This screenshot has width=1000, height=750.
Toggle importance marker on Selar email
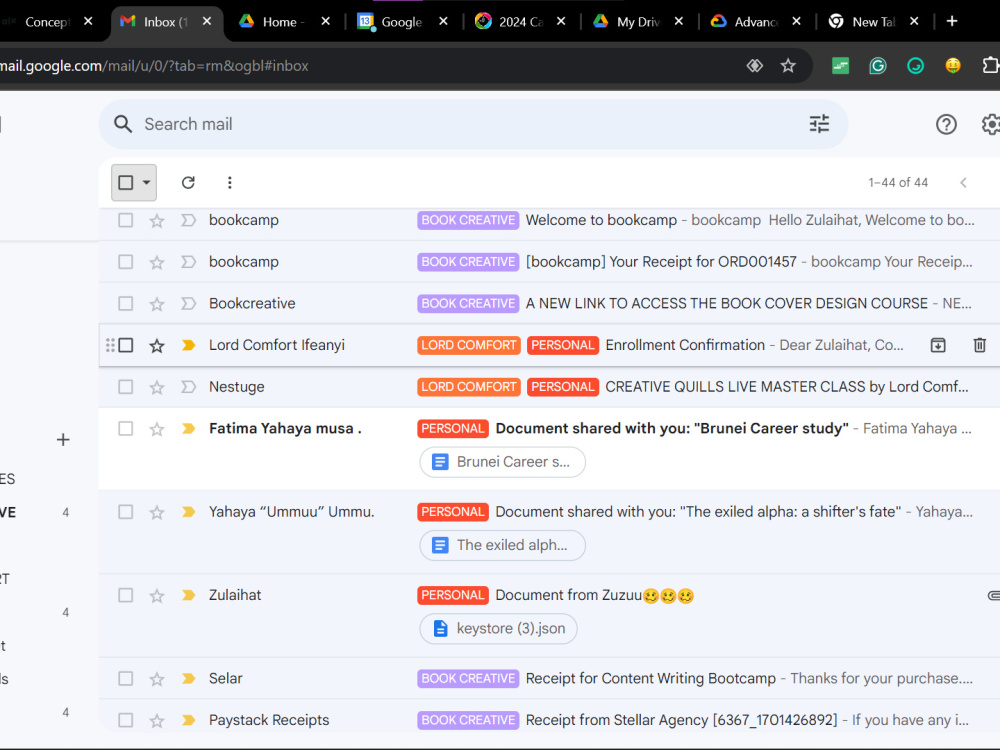coord(188,678)
